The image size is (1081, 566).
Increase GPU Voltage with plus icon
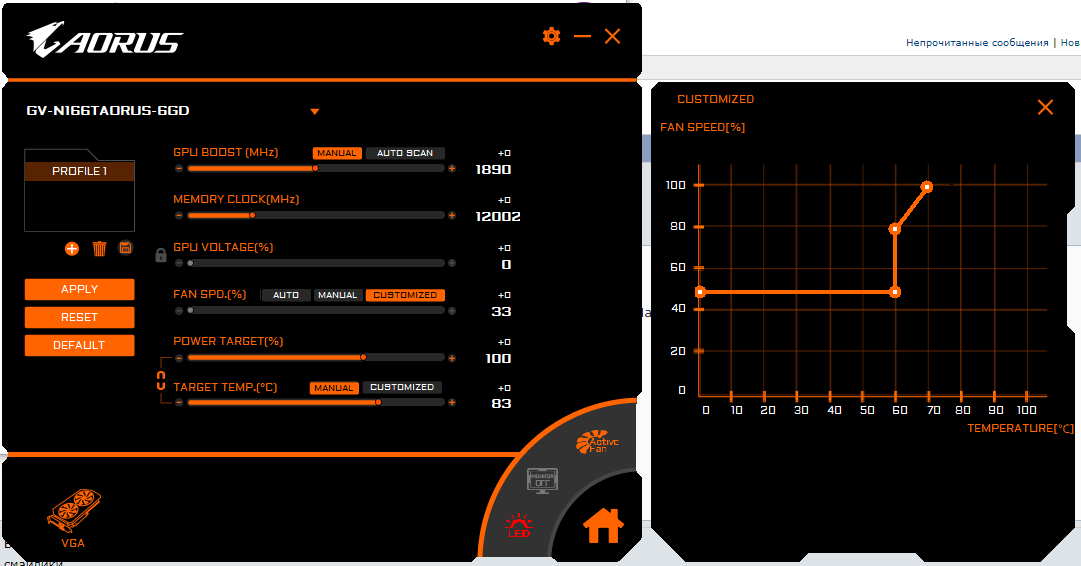[452, 263]
